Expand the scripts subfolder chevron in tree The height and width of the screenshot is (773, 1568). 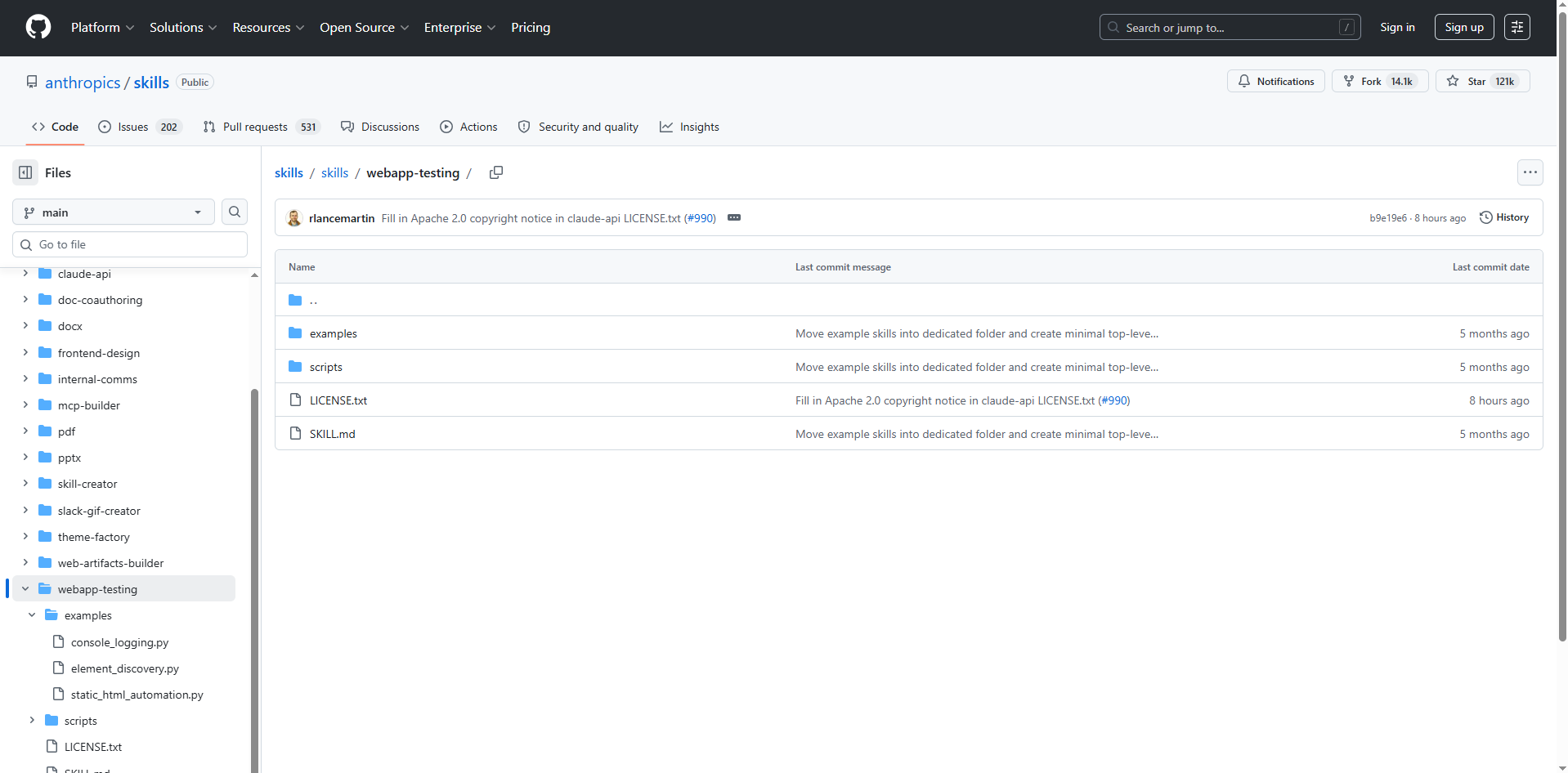pos(32,720)
